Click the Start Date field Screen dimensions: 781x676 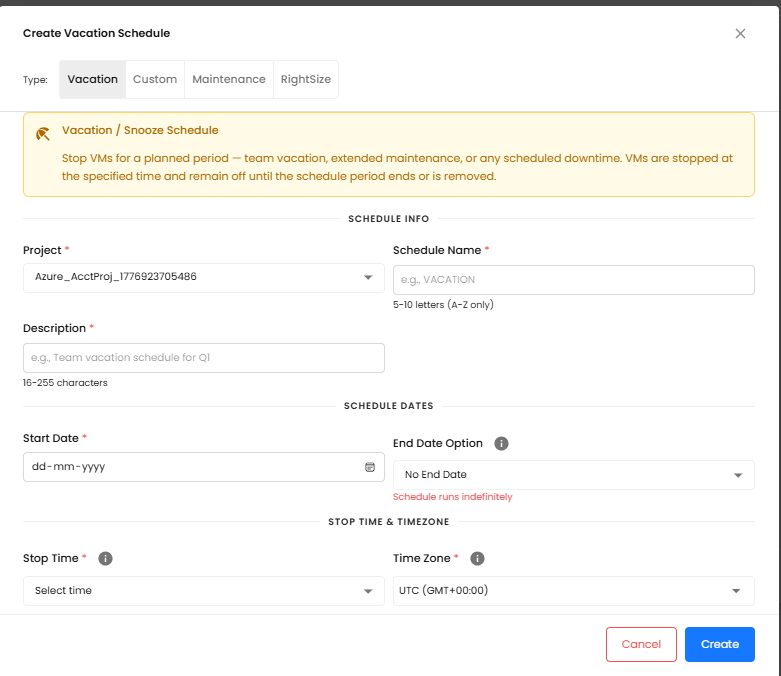point(204,467)
